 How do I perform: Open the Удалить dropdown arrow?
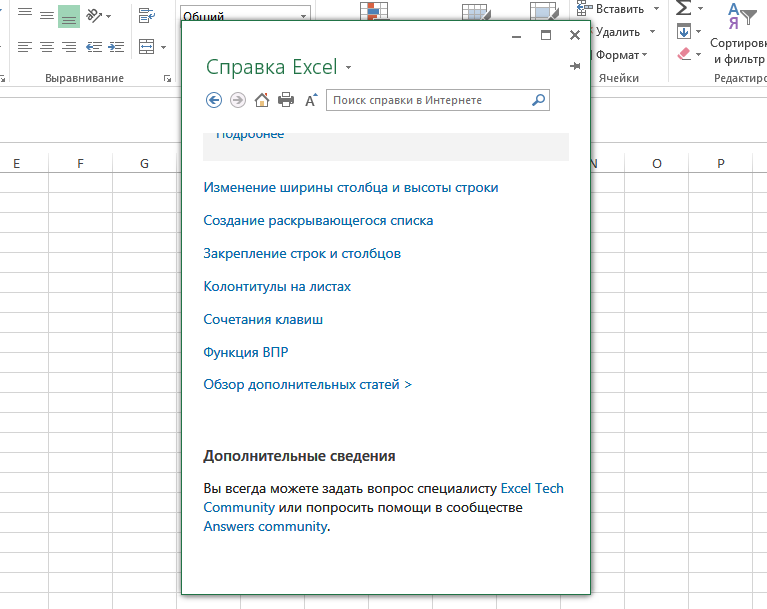tap(652, 32)
